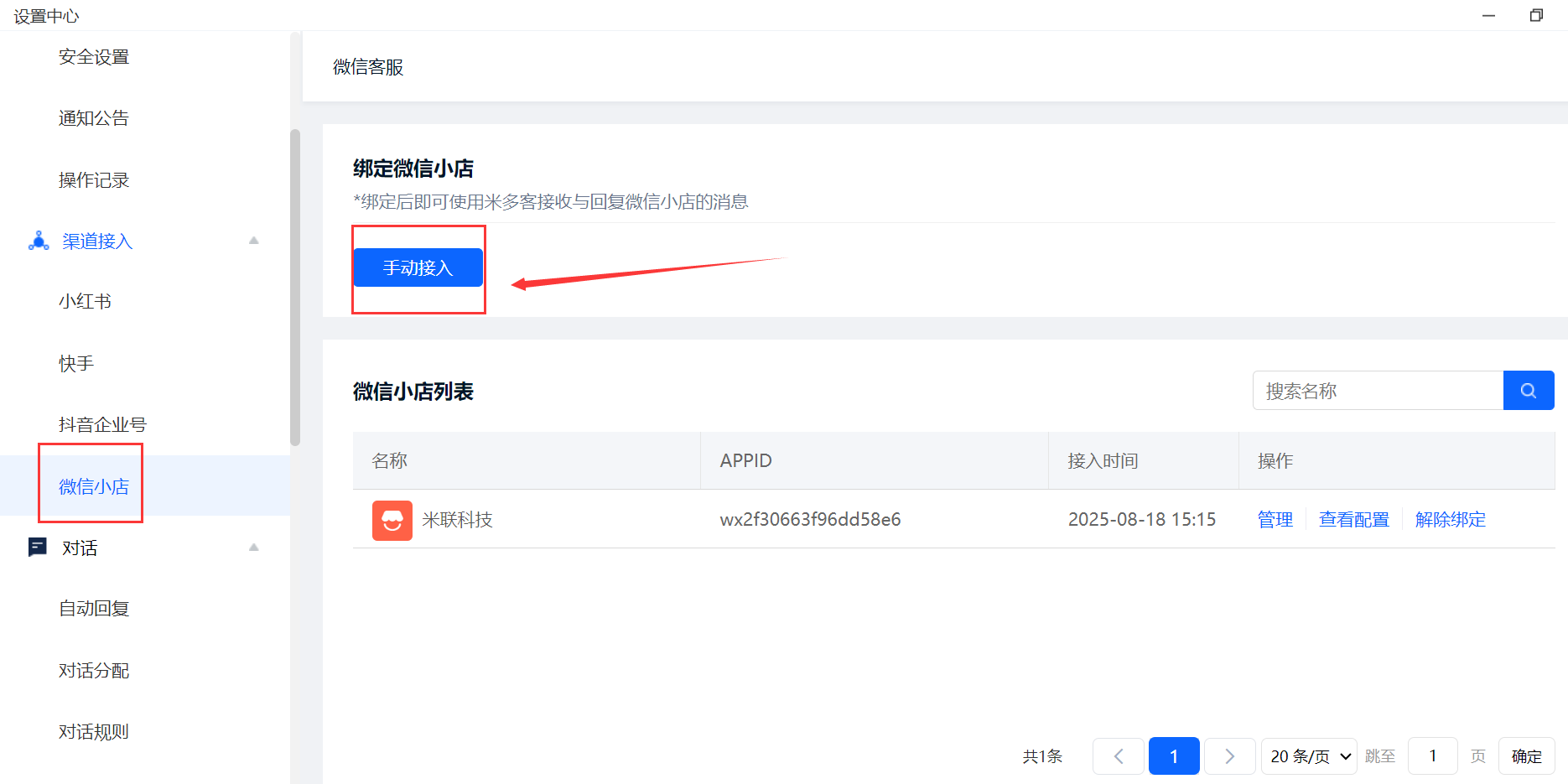Image resolution: width=1568 pixels, height=784 pixels.
Task: Minimize the settings center window
Action: 1488,15
